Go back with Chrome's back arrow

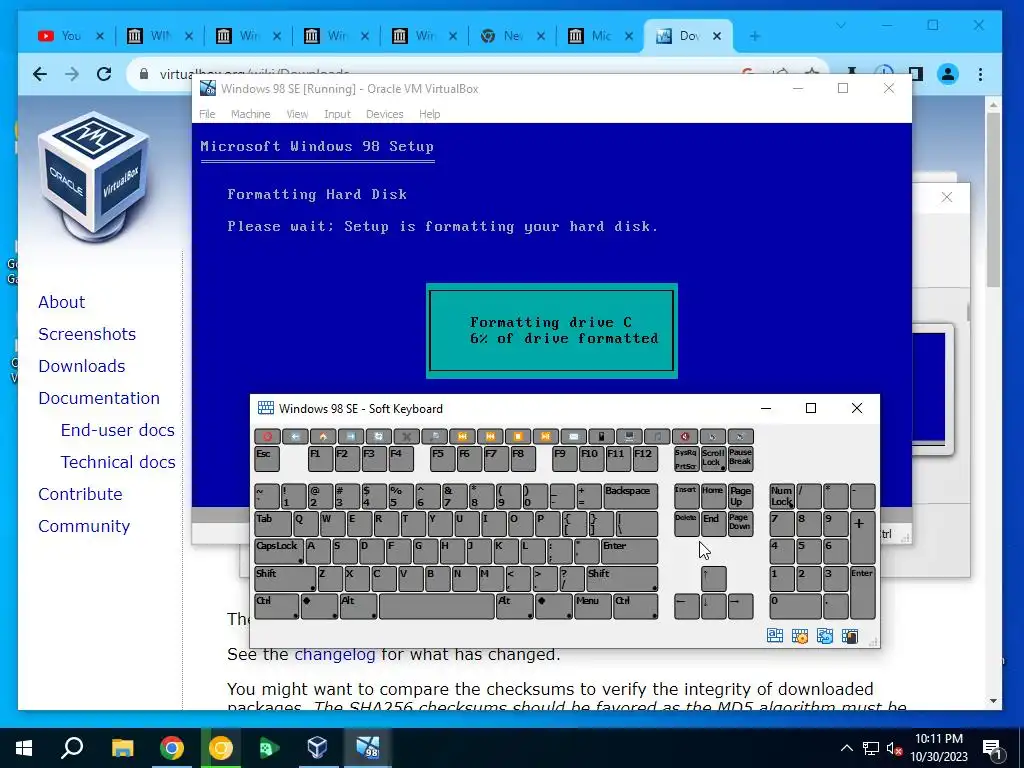(x=40, y=74)
